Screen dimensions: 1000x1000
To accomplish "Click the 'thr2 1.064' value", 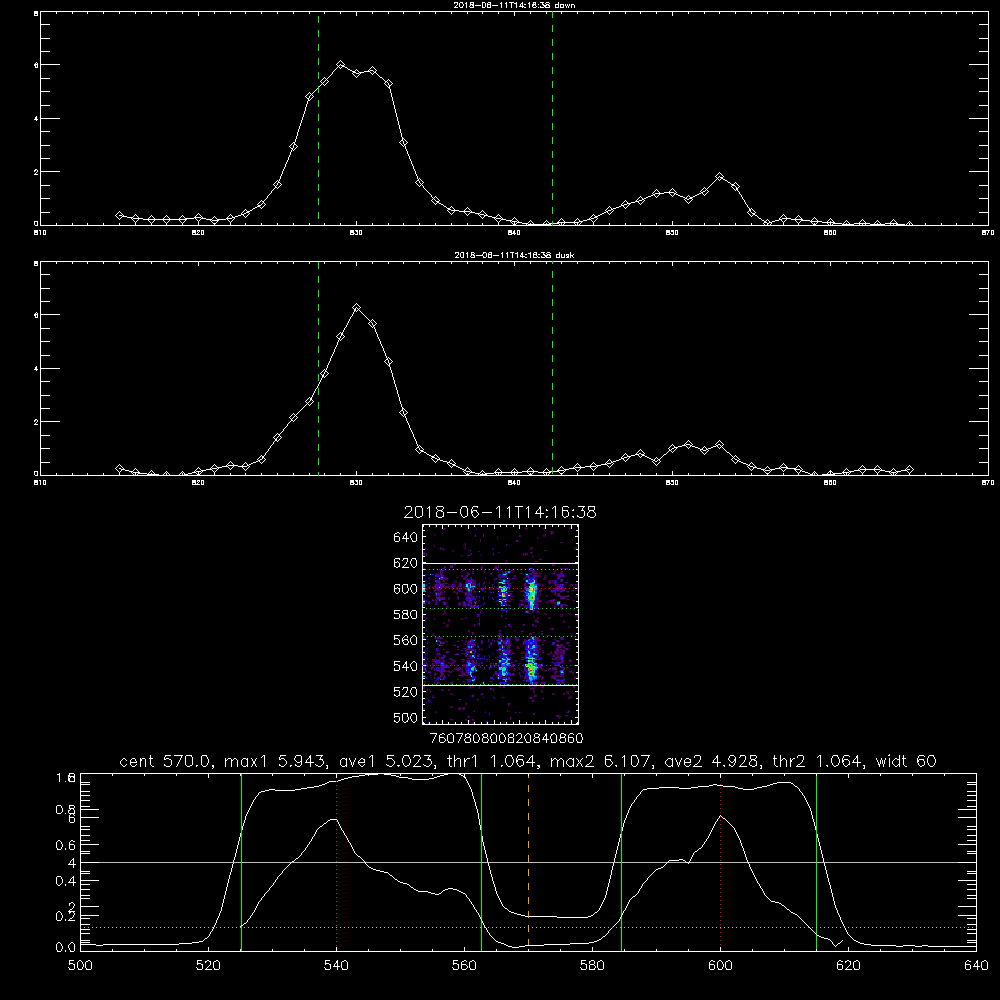I will tap(818, 761).
